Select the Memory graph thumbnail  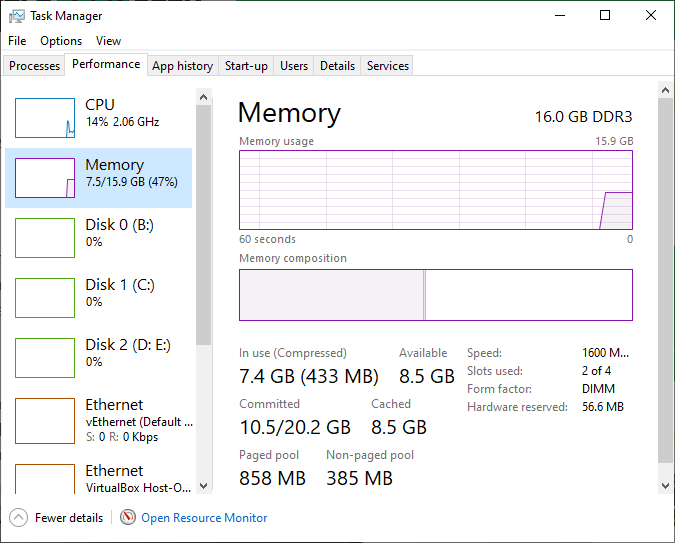(45, 178)
